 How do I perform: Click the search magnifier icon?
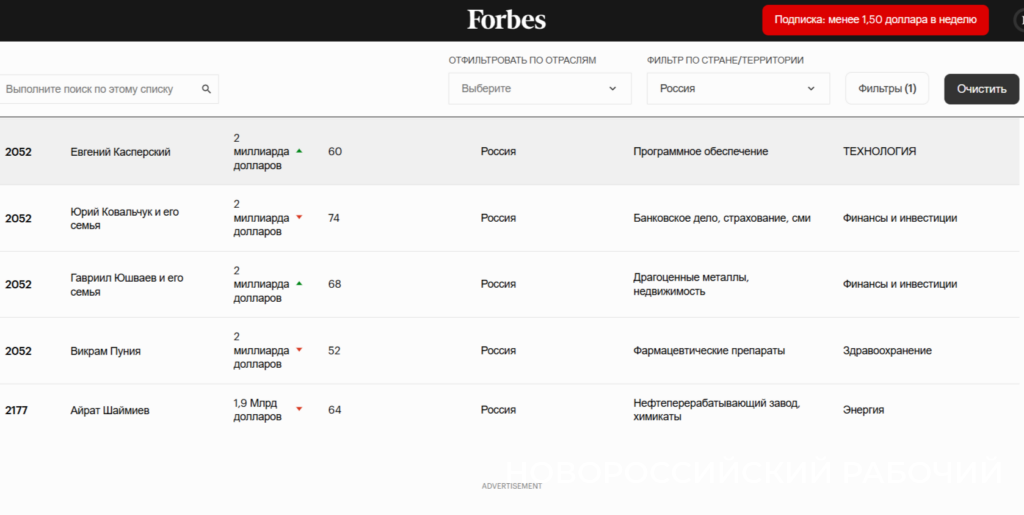pyautogui.click(x=206, y=89)
